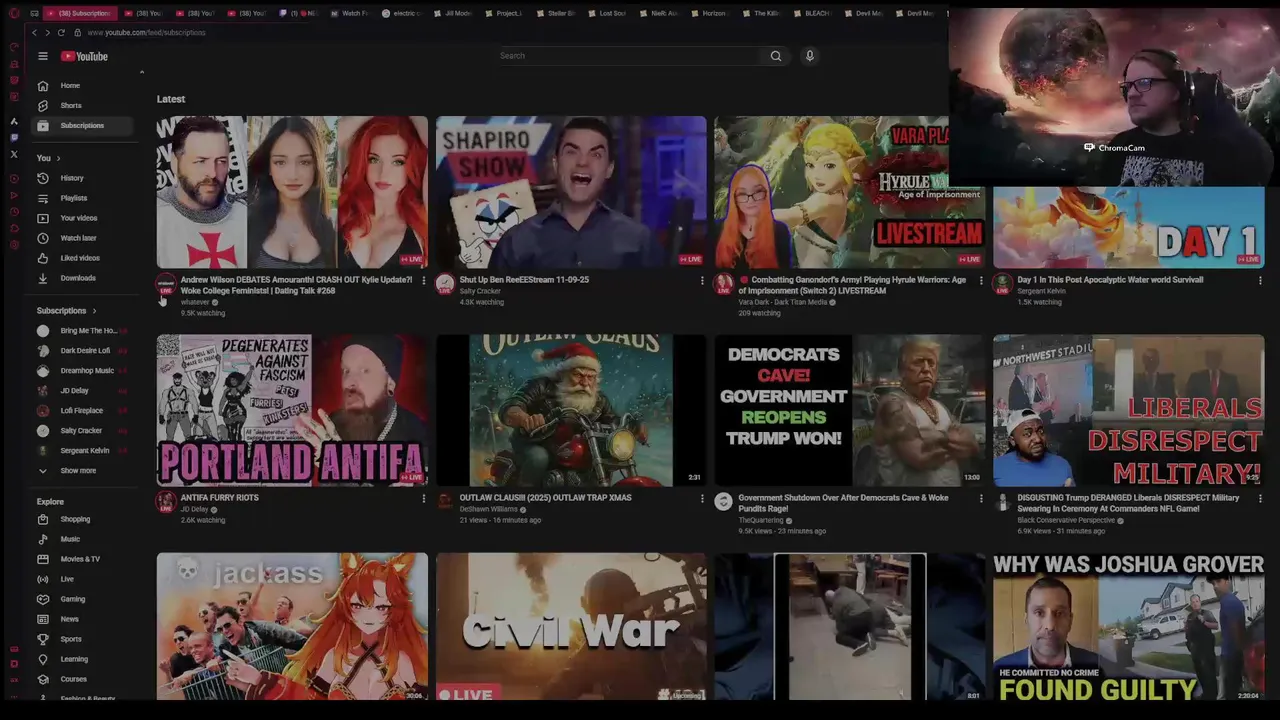Click into the YouTube Search field
Image resolution: width=1280 pixels, height=720 pixels.
628,56
